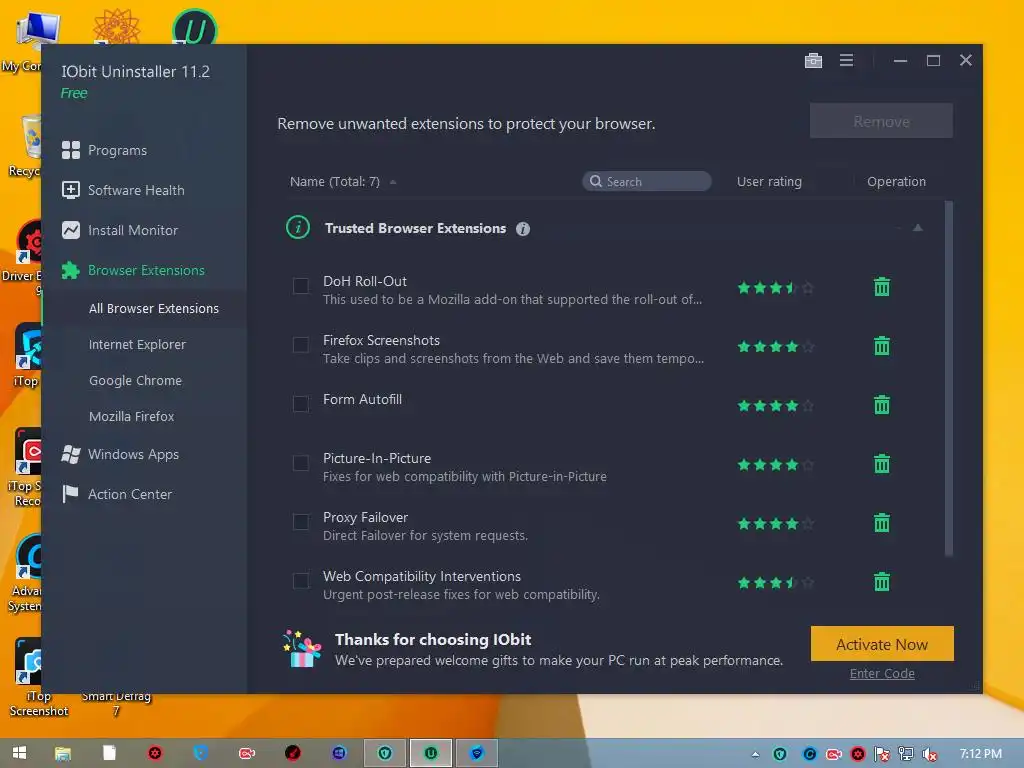
Task: Click the welcome gift box icon
Action: tap(302, 648)
